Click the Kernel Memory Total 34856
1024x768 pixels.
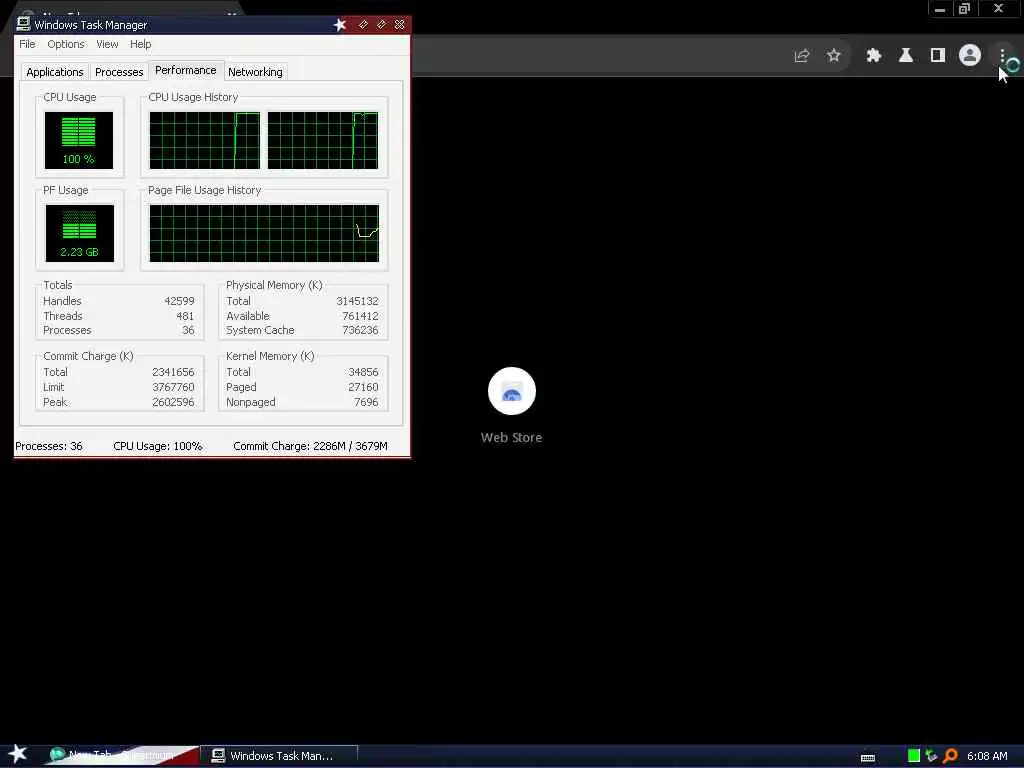pyautogui.click(x=363, y=372)
